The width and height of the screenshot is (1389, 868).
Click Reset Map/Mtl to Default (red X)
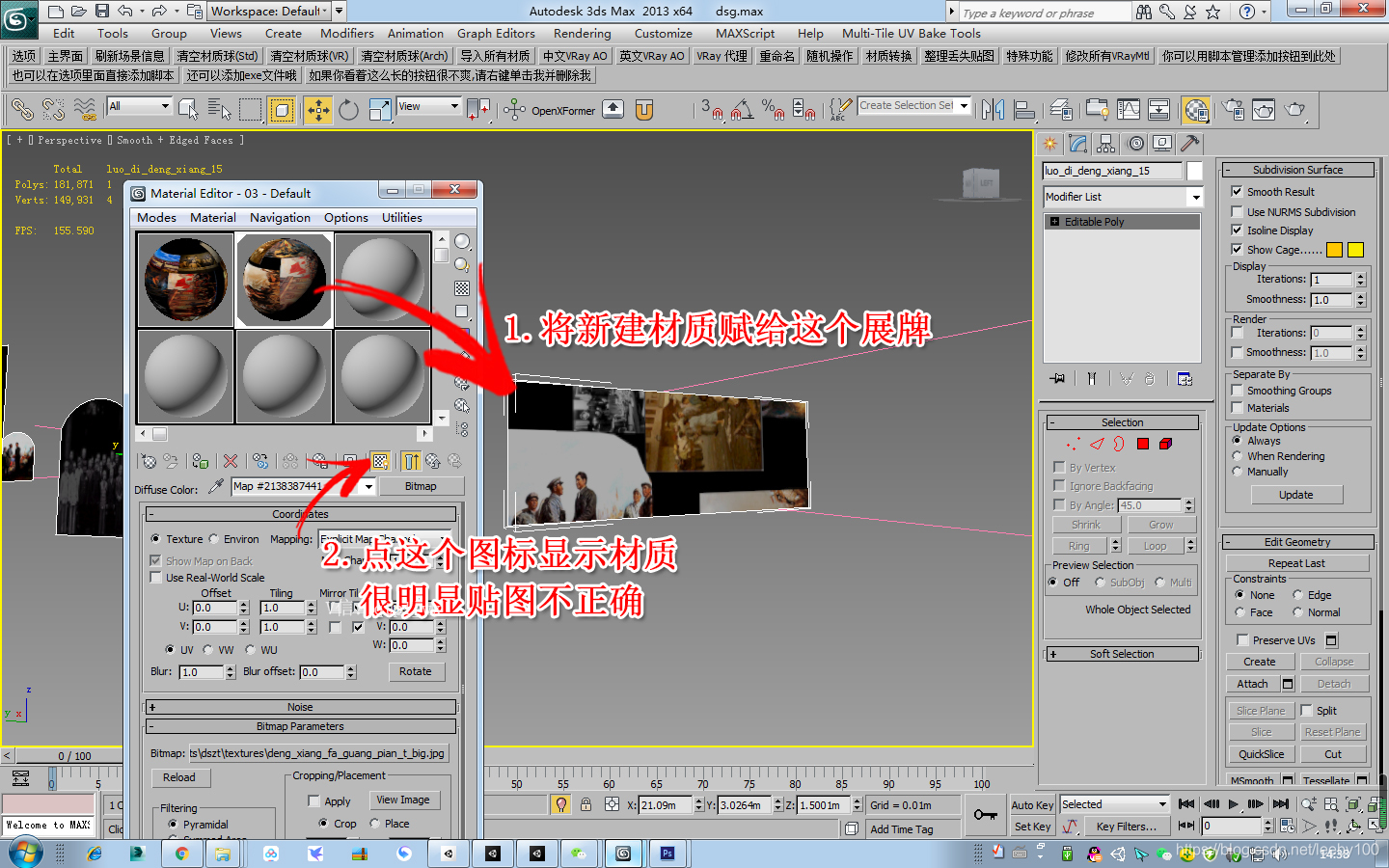click(x=230, y=461)
